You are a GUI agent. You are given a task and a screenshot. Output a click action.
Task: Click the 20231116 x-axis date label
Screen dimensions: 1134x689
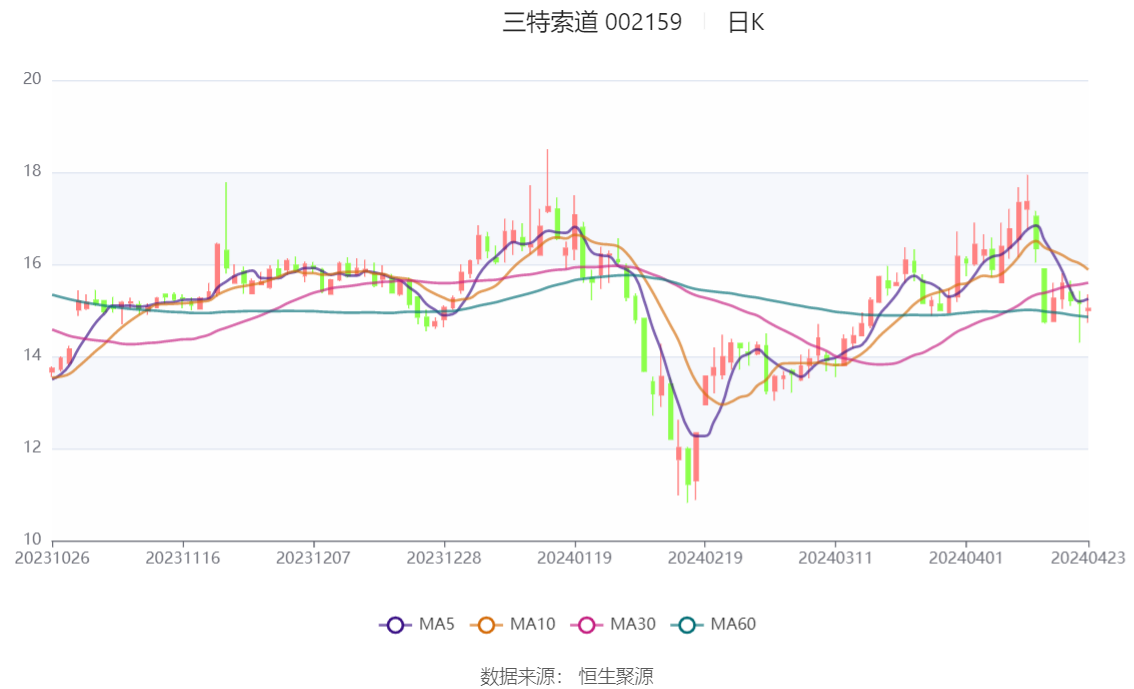click(x=183, y=558)
